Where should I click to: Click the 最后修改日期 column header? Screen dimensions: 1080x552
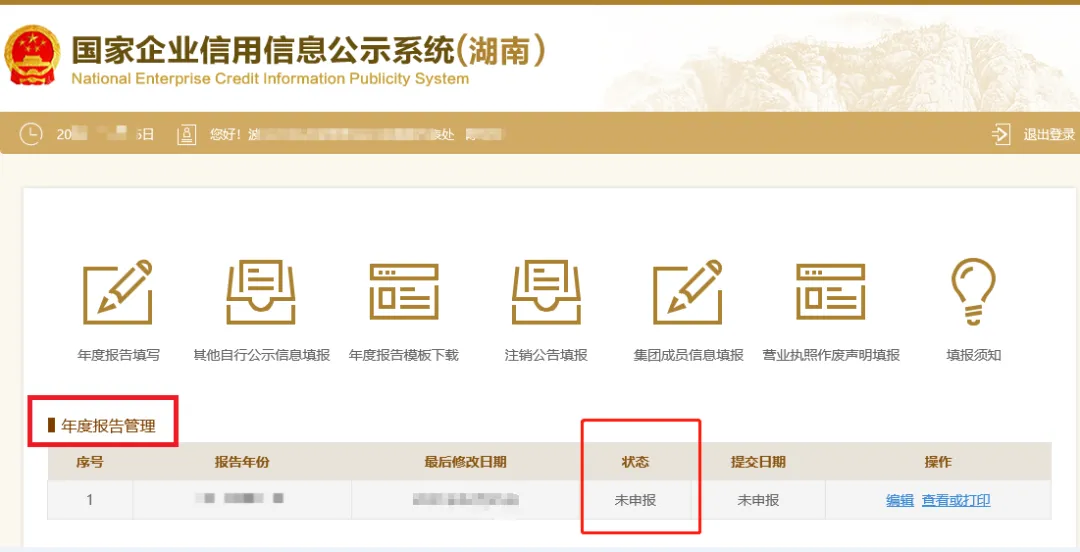[x=466, y=462]
